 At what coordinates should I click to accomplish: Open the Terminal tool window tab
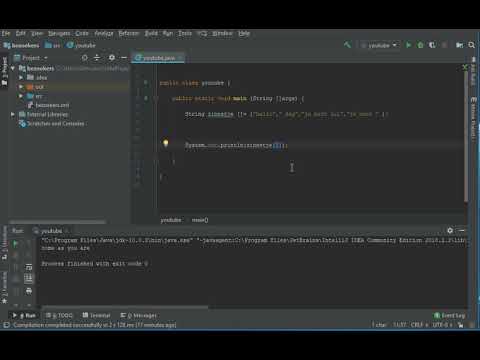pyautogui.click(x=96, y=315)
